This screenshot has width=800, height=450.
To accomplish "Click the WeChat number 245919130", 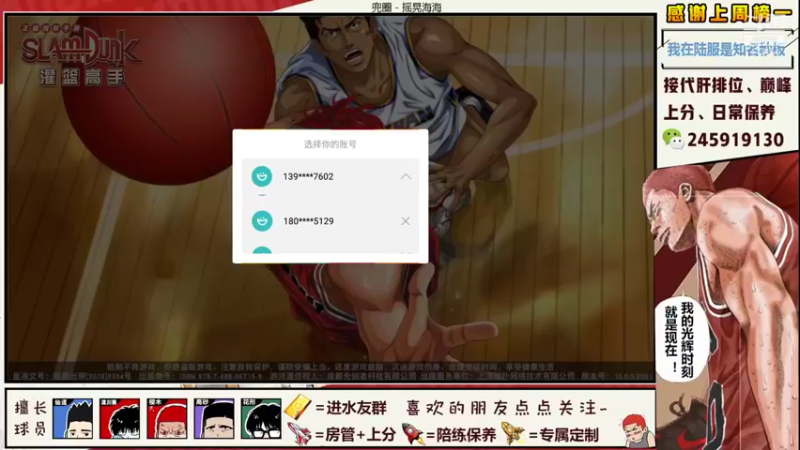I will coord(735,140).
